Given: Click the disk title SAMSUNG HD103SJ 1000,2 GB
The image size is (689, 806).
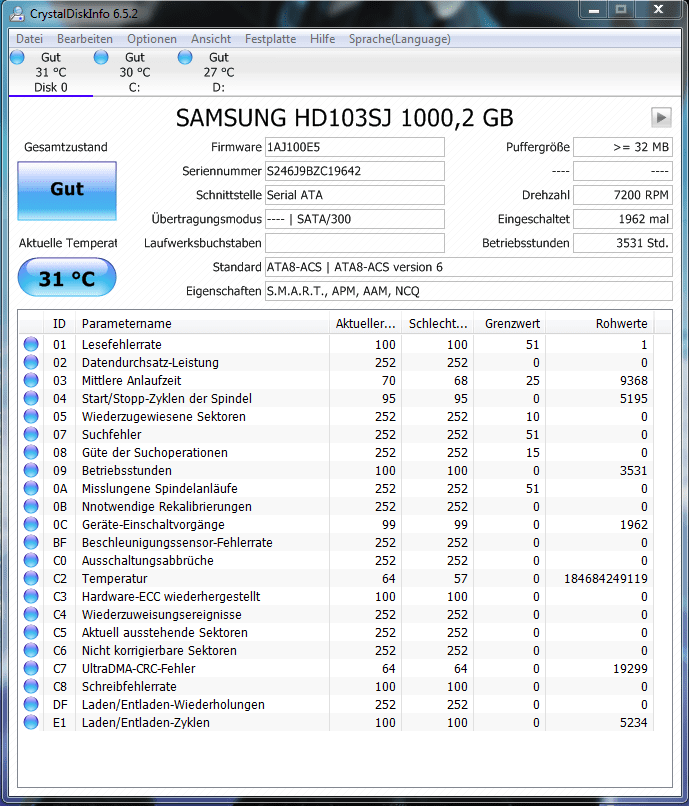Looking at the screenshot, I should pos(344,118).
